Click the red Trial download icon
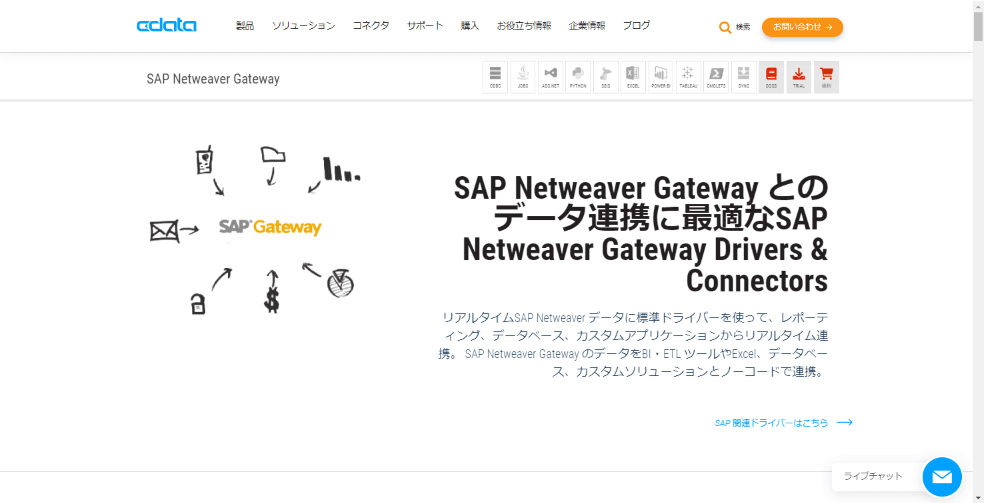The image size is (984, 503). (799, 77)
